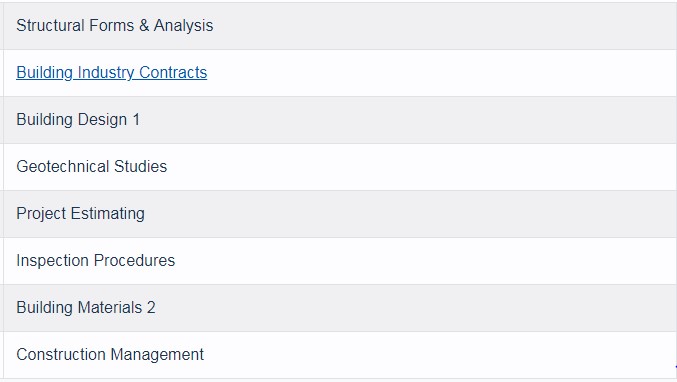Click the Construction Management entry
This screenshot has width=677, height=382.
tap(110, 355)
